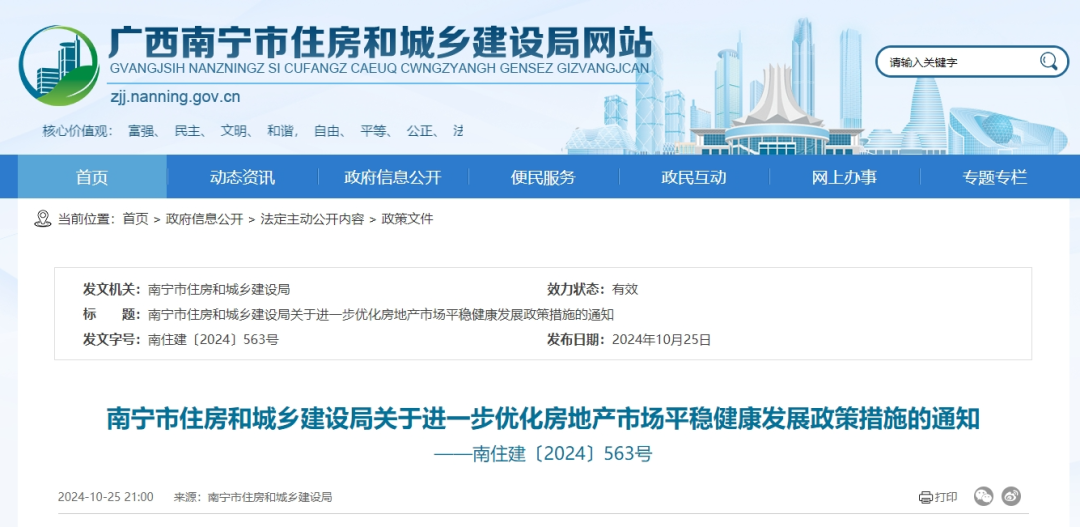Click breadcrumb link 政策文件

407,219
